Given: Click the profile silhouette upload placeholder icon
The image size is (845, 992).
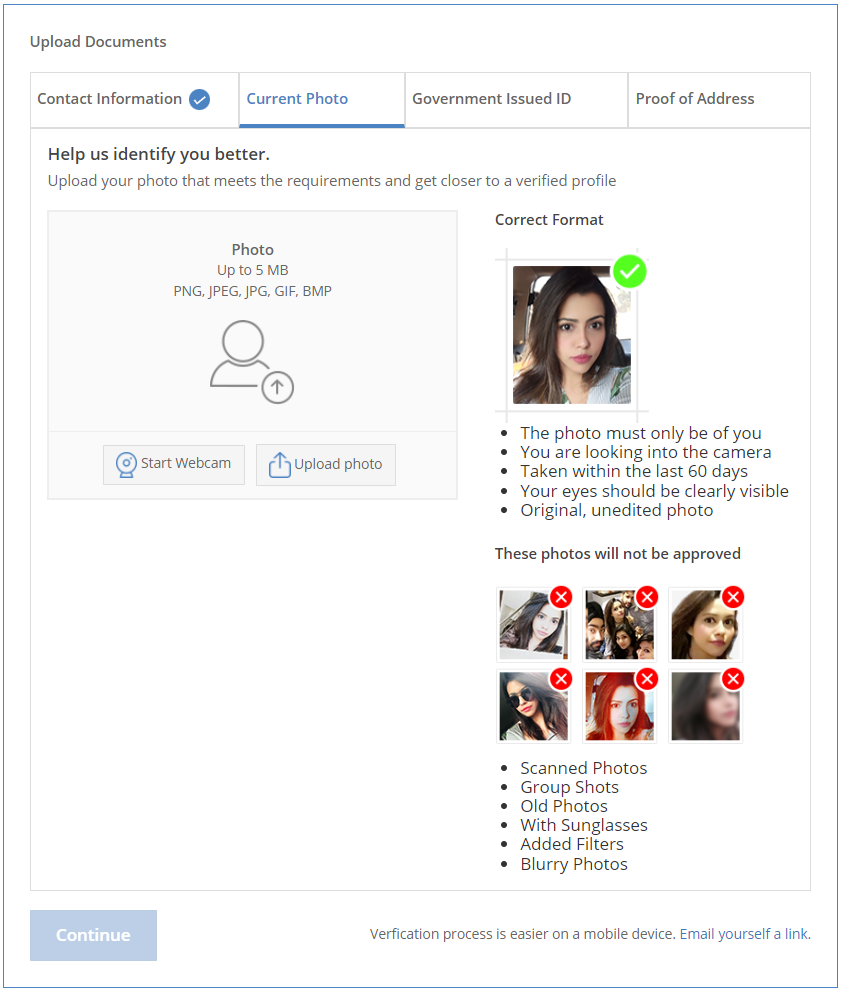Looking at the screenshot, I should 250,361.
